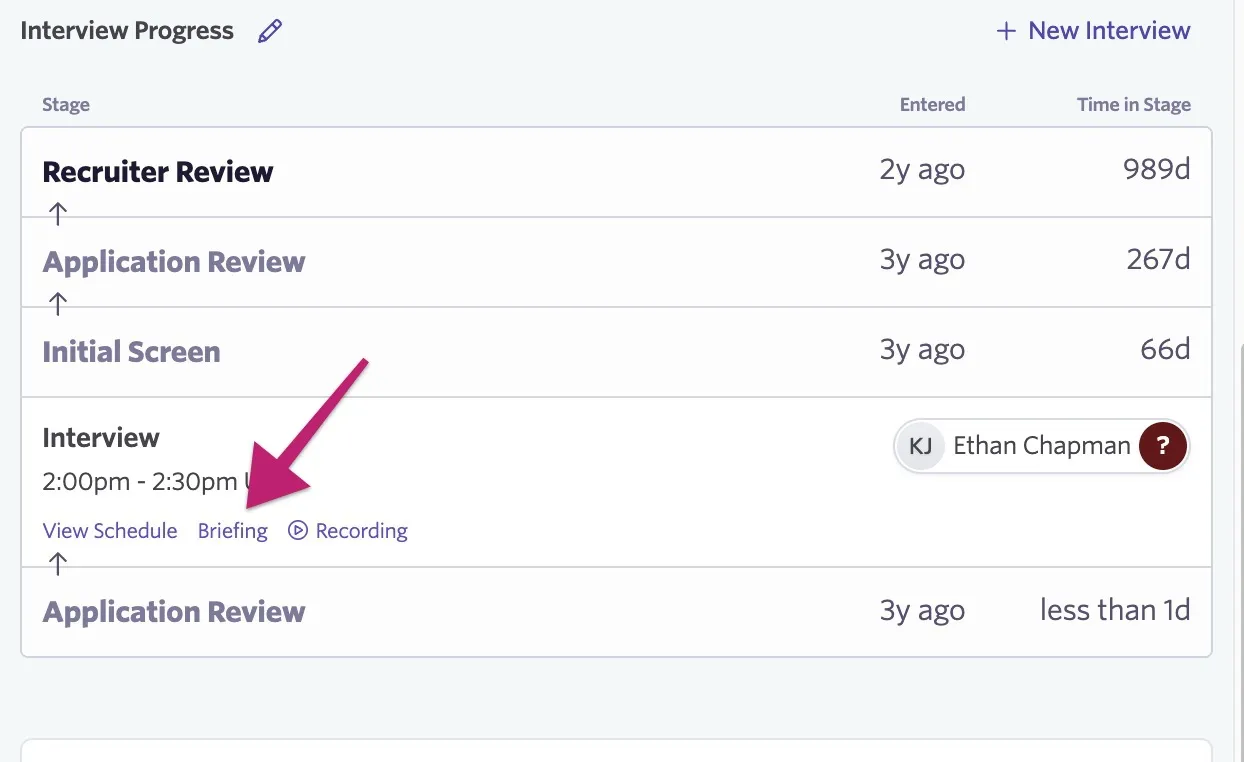Click the Entered column header

click(x=932, y=104)
